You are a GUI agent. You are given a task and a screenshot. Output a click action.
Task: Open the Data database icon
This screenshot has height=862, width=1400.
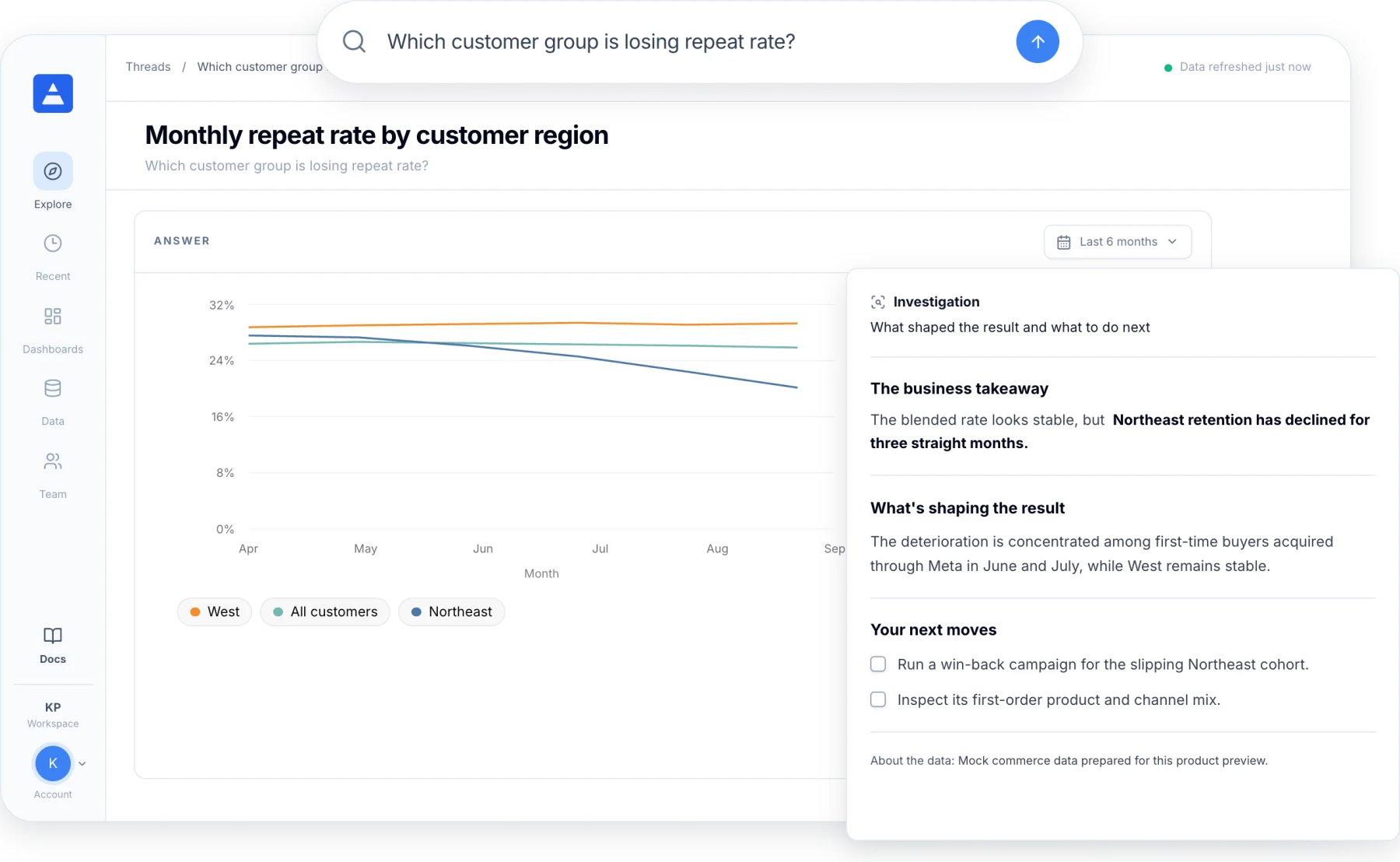point(53,388)
